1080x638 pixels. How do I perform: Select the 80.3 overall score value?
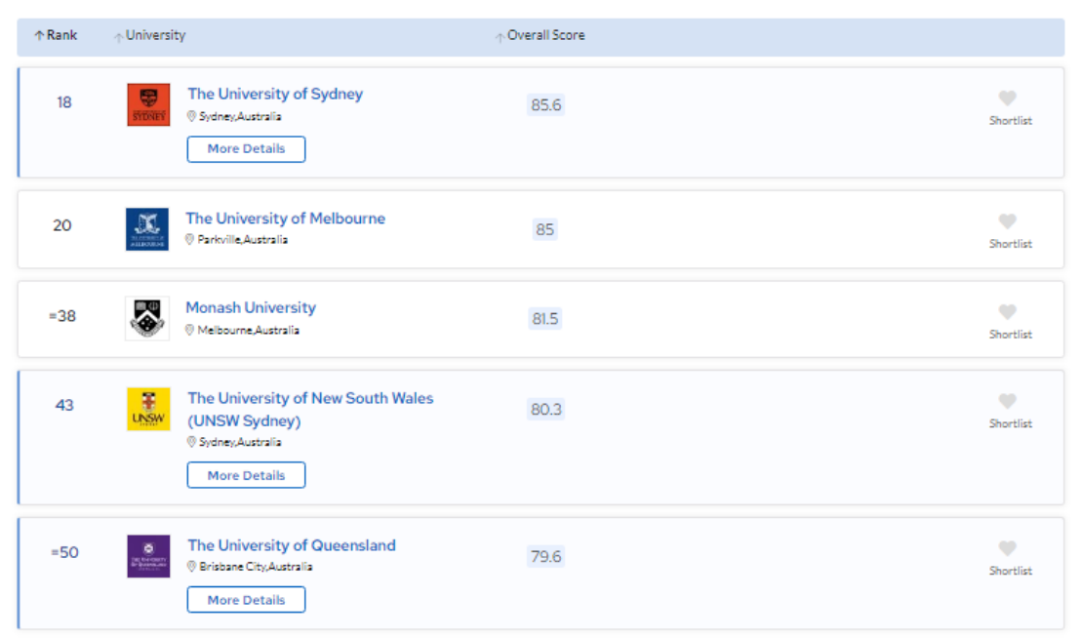tap(546, 409)
